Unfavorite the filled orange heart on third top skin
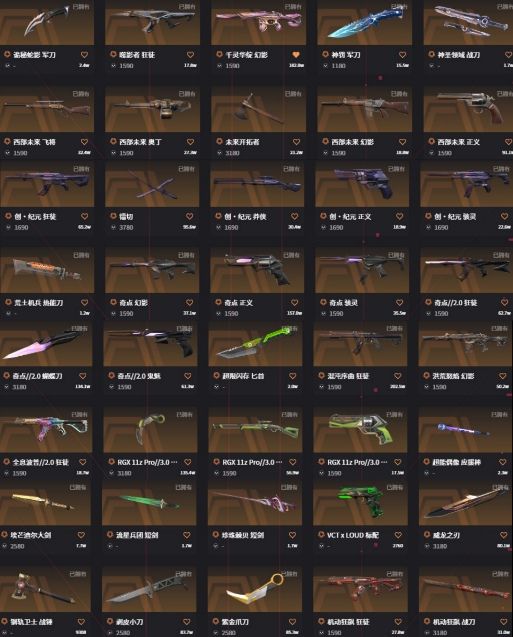 pyautogui.click(x=296, y=54)
